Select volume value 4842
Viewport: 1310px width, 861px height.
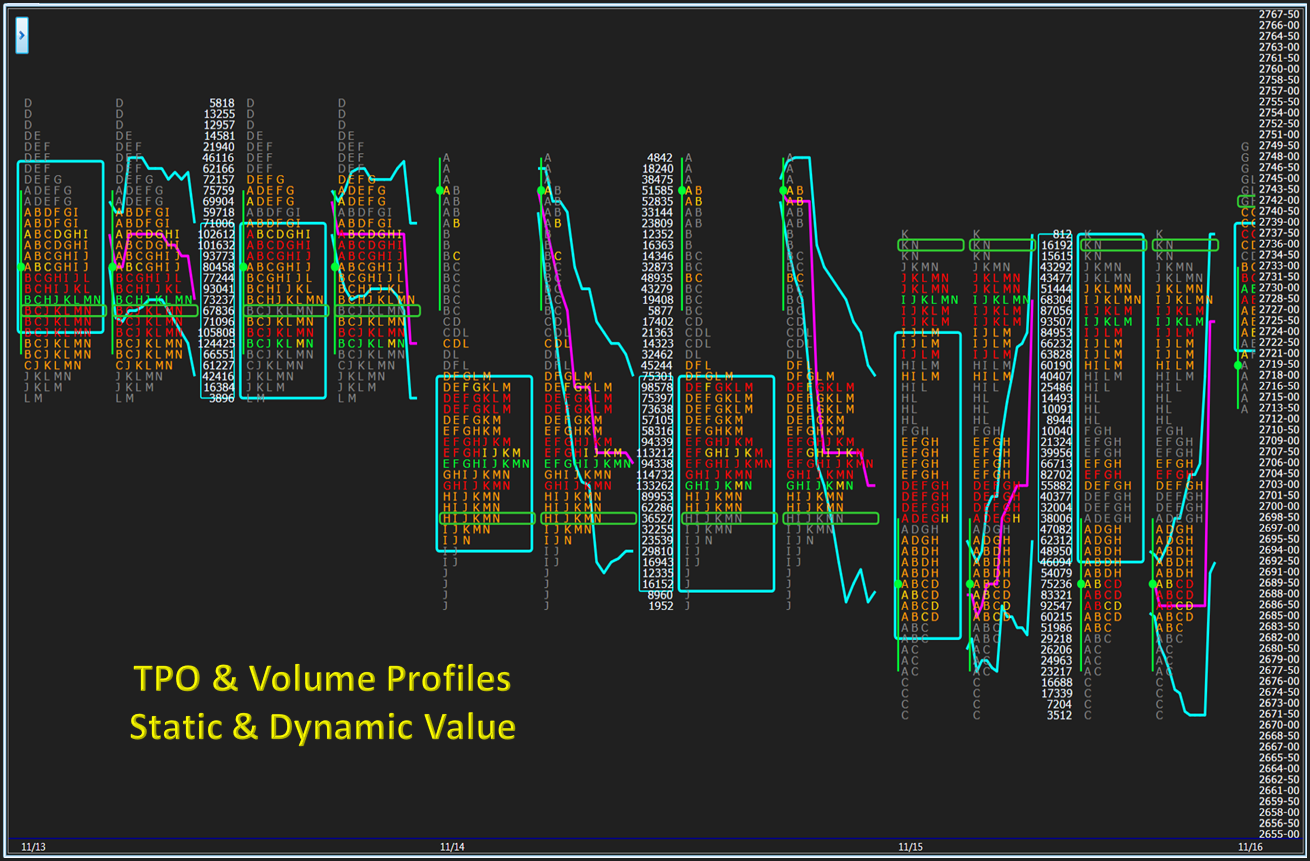[660, 158]
